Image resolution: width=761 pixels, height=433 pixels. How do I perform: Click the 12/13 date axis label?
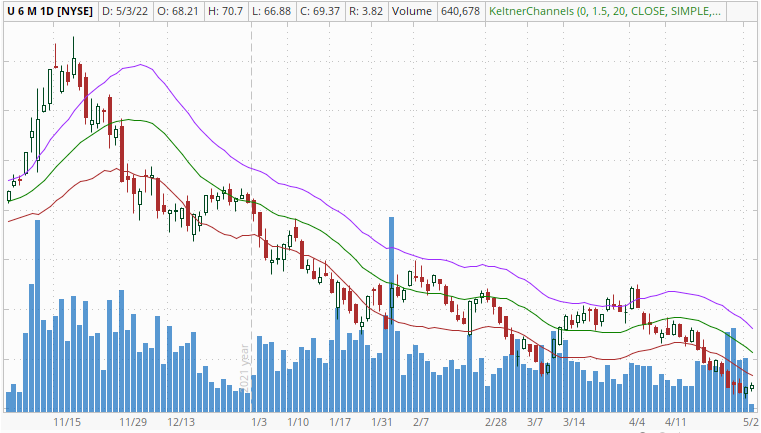(181, 422)
